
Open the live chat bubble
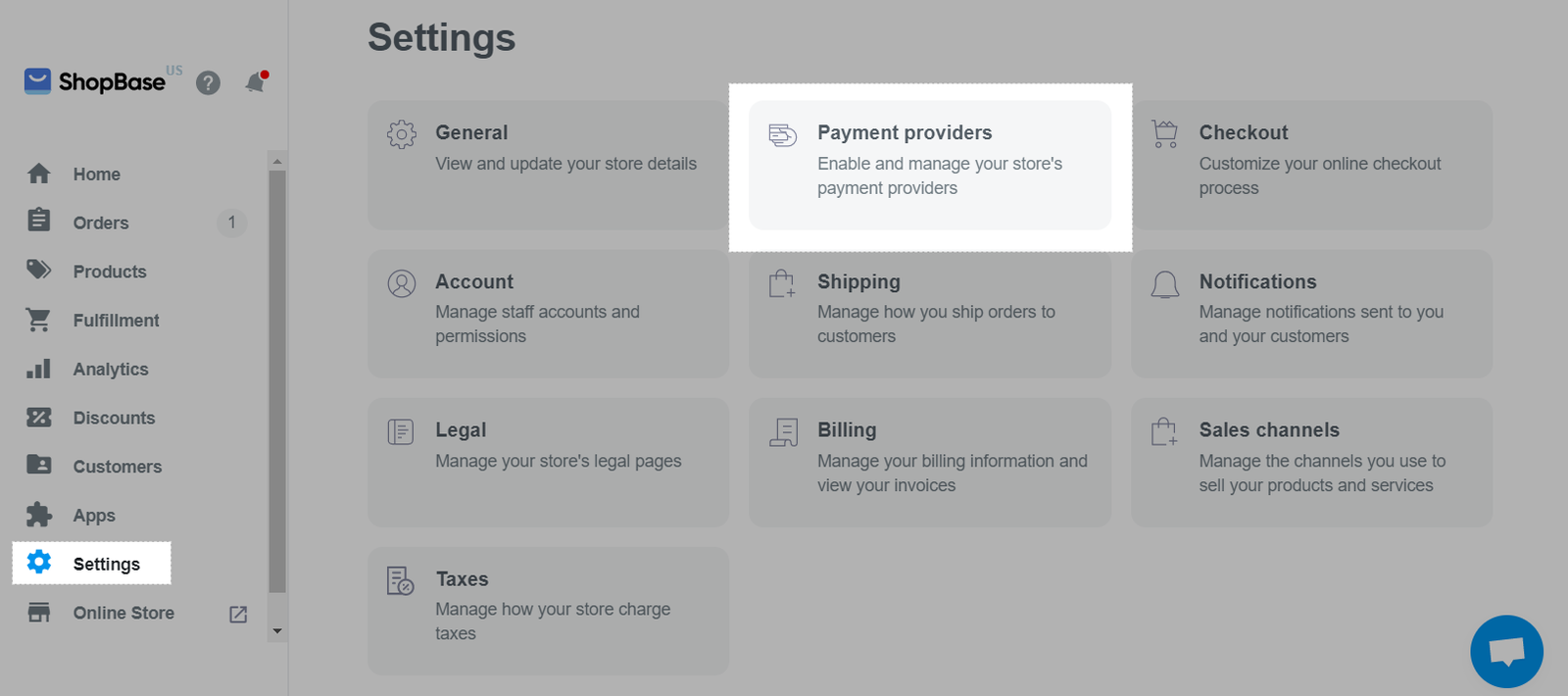(x=1506, y=651)
